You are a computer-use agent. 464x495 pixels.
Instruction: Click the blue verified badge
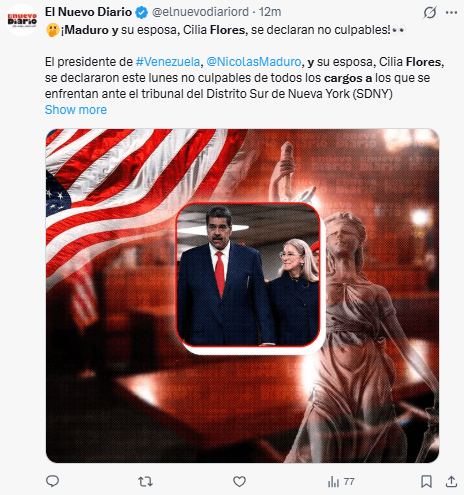click(142, 13)
